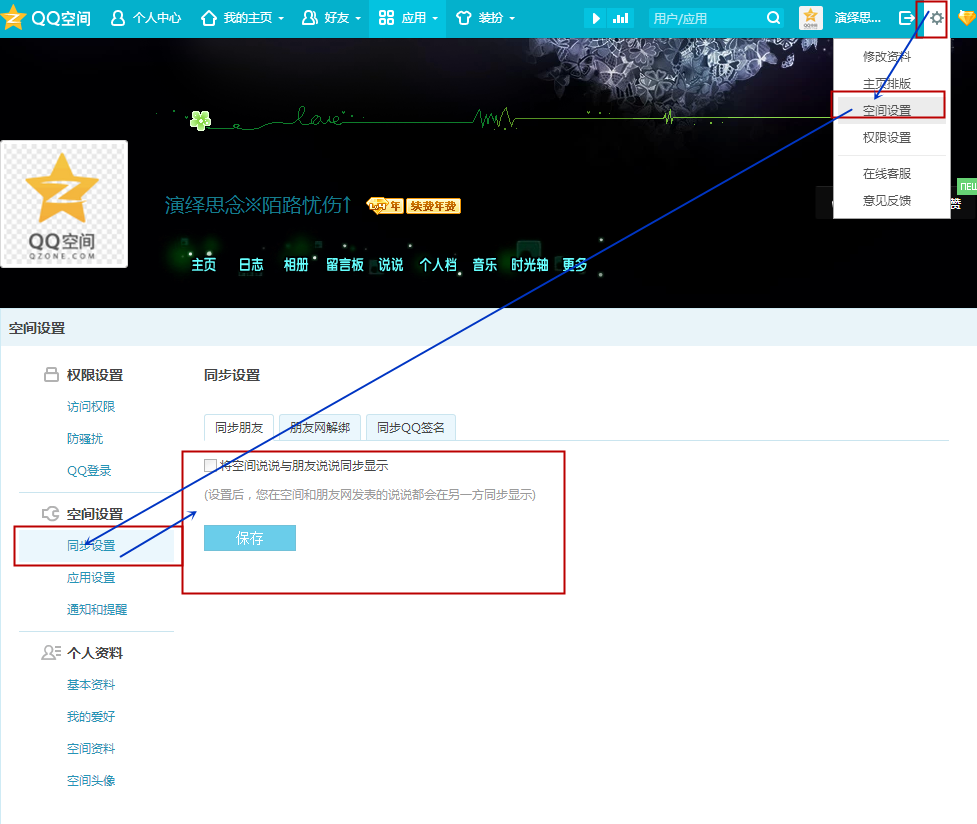Click the search magnifier icon
The height and width of the screenshot is (824, 977).
774,18
